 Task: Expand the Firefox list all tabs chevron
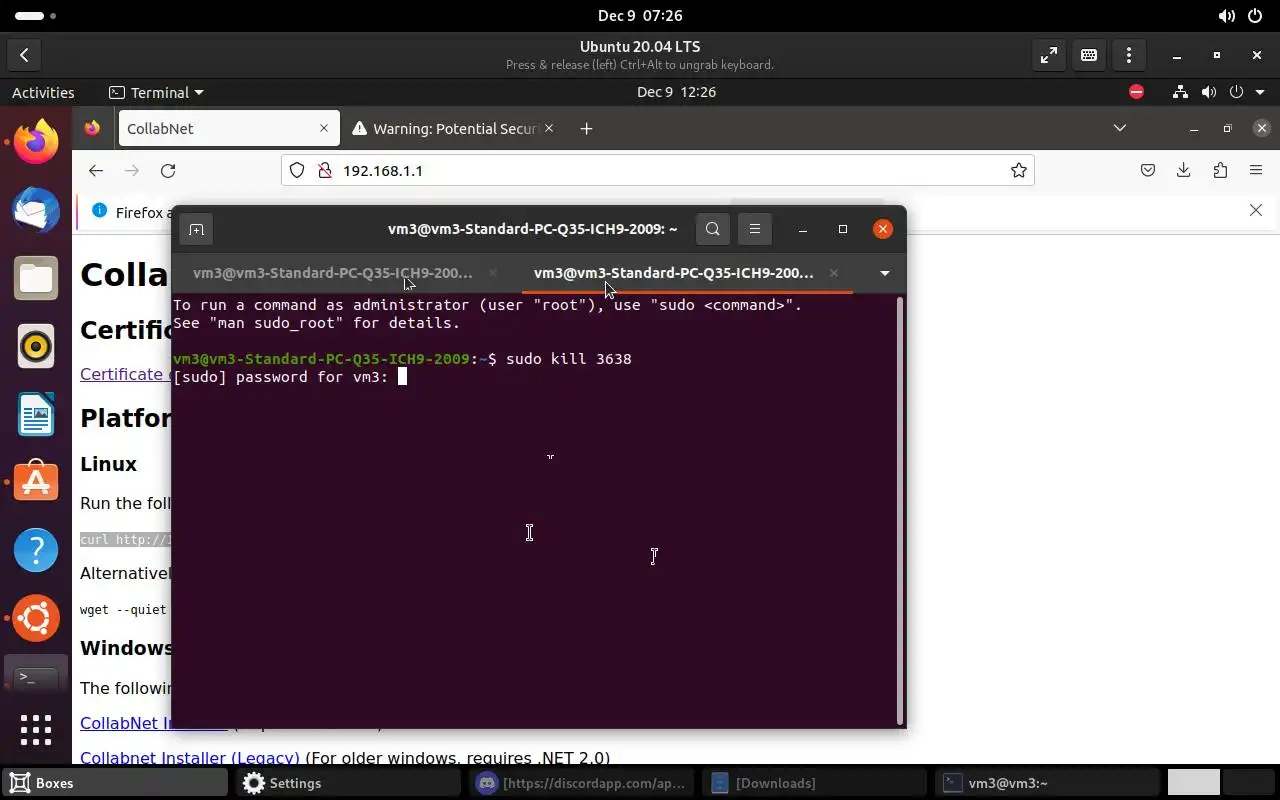pos(1120,128)
